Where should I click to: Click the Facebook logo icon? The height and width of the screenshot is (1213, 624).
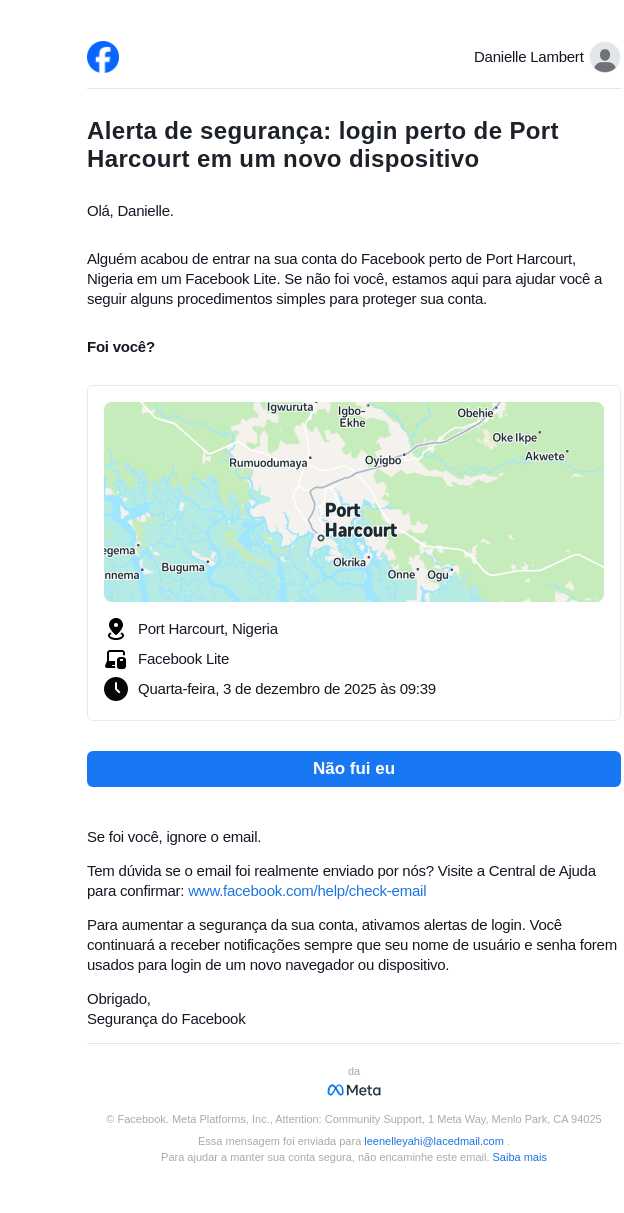click(x=103, y=57)
